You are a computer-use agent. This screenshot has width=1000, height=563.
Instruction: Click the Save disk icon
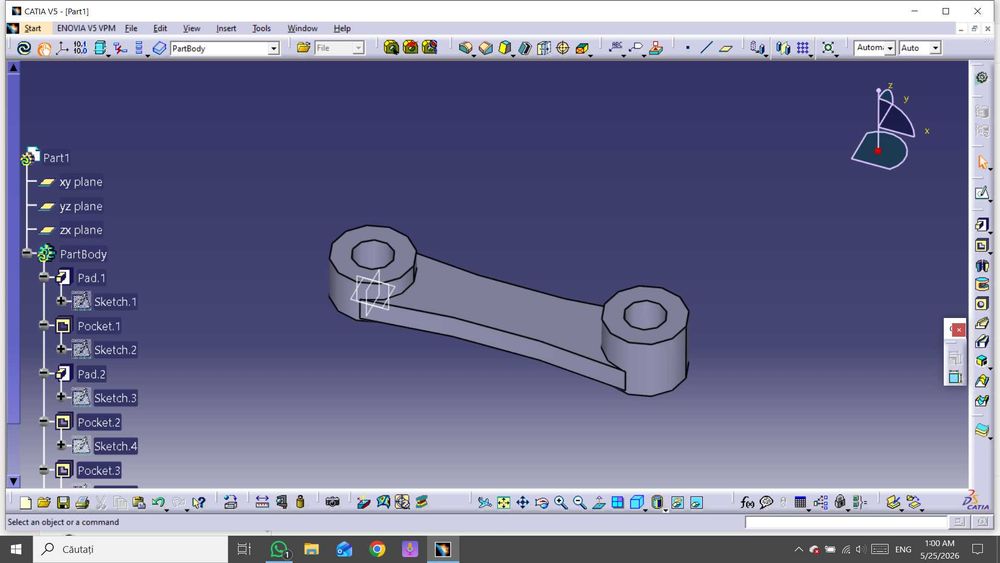tap(62, 502)
